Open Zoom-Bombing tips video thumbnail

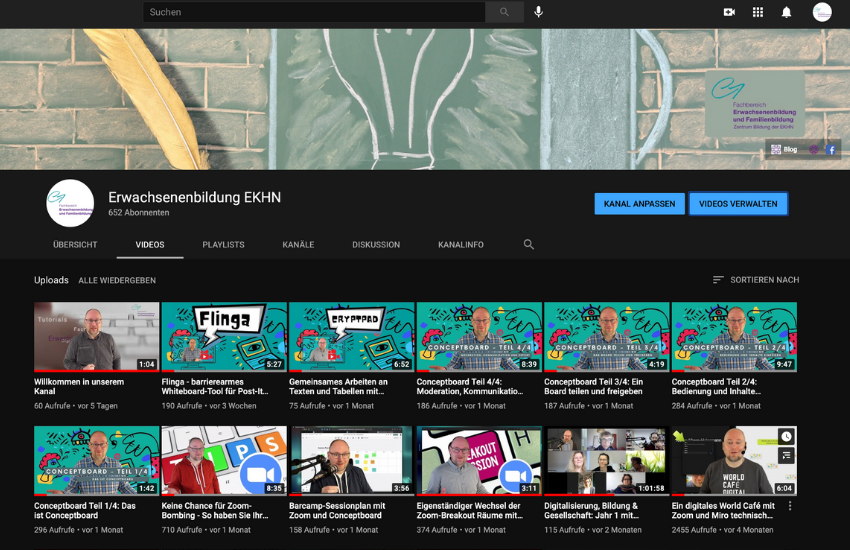224,461
